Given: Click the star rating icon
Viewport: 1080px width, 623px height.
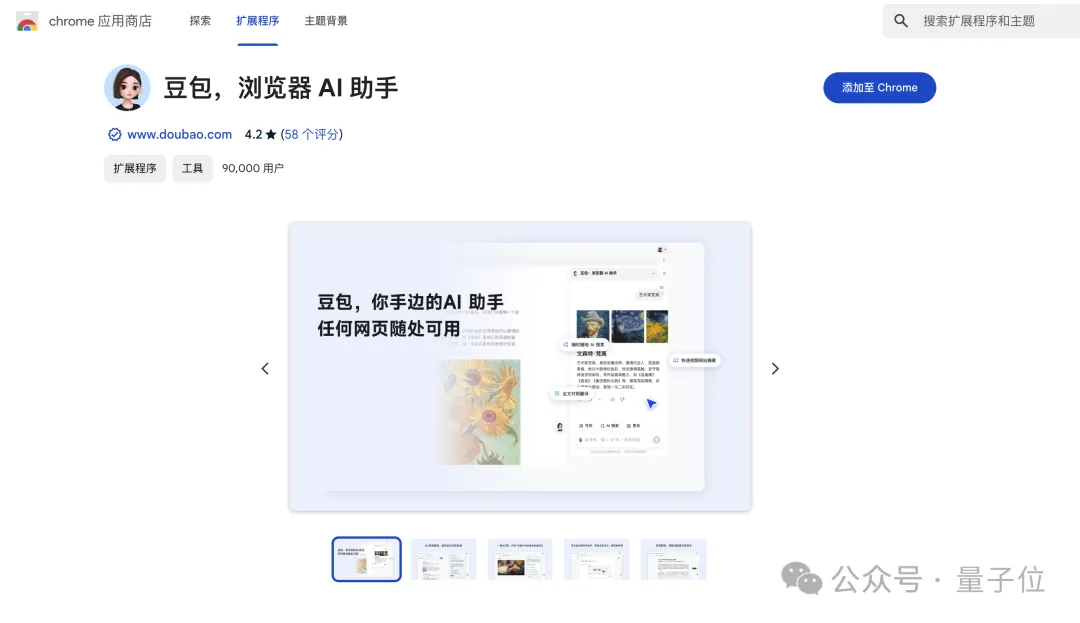Looking at the screenshot, I should click(271, 134).
